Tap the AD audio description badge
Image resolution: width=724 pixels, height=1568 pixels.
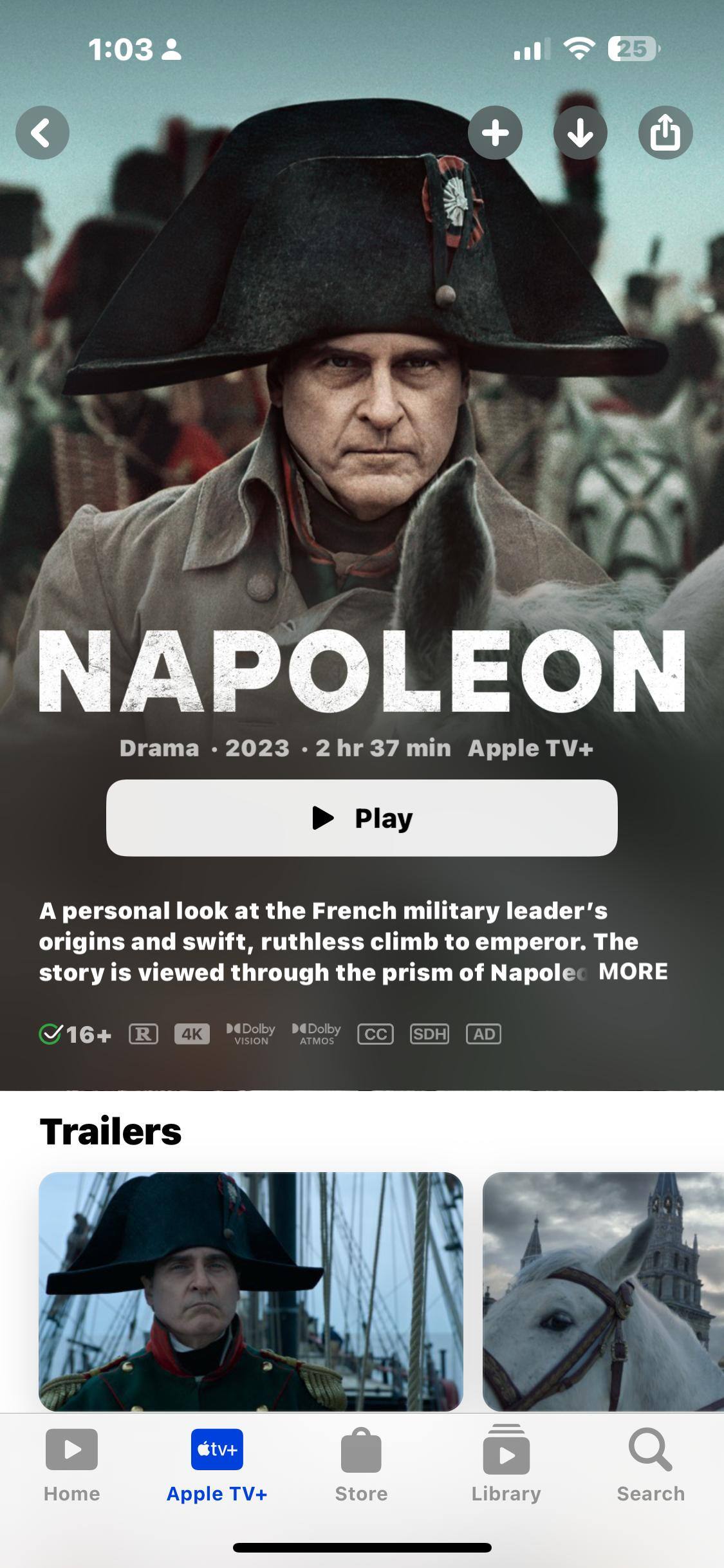(483, 1034)
